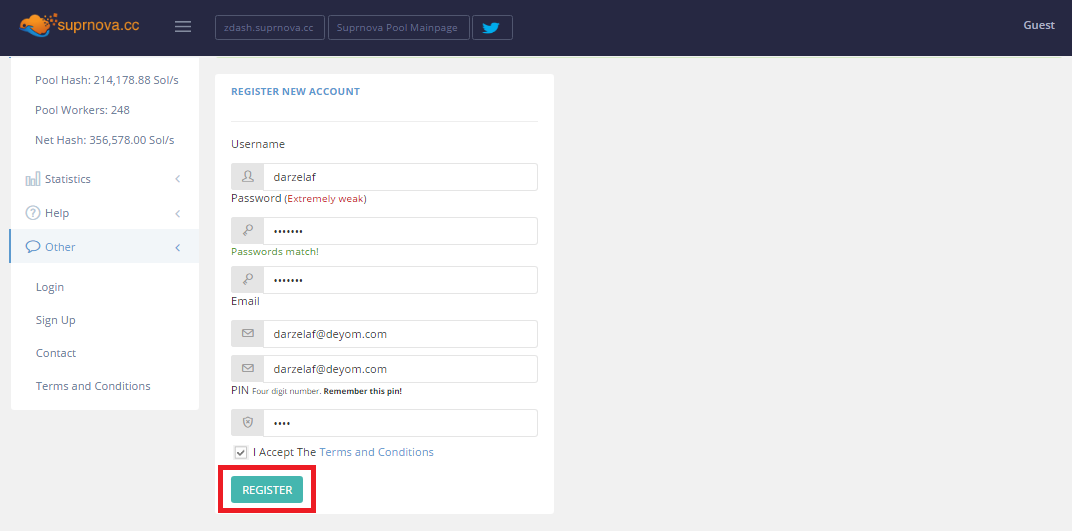This screenshot has width=1072, height=531.
Task: Select the Other sidebar menu
Action: (x=105, y=247)
